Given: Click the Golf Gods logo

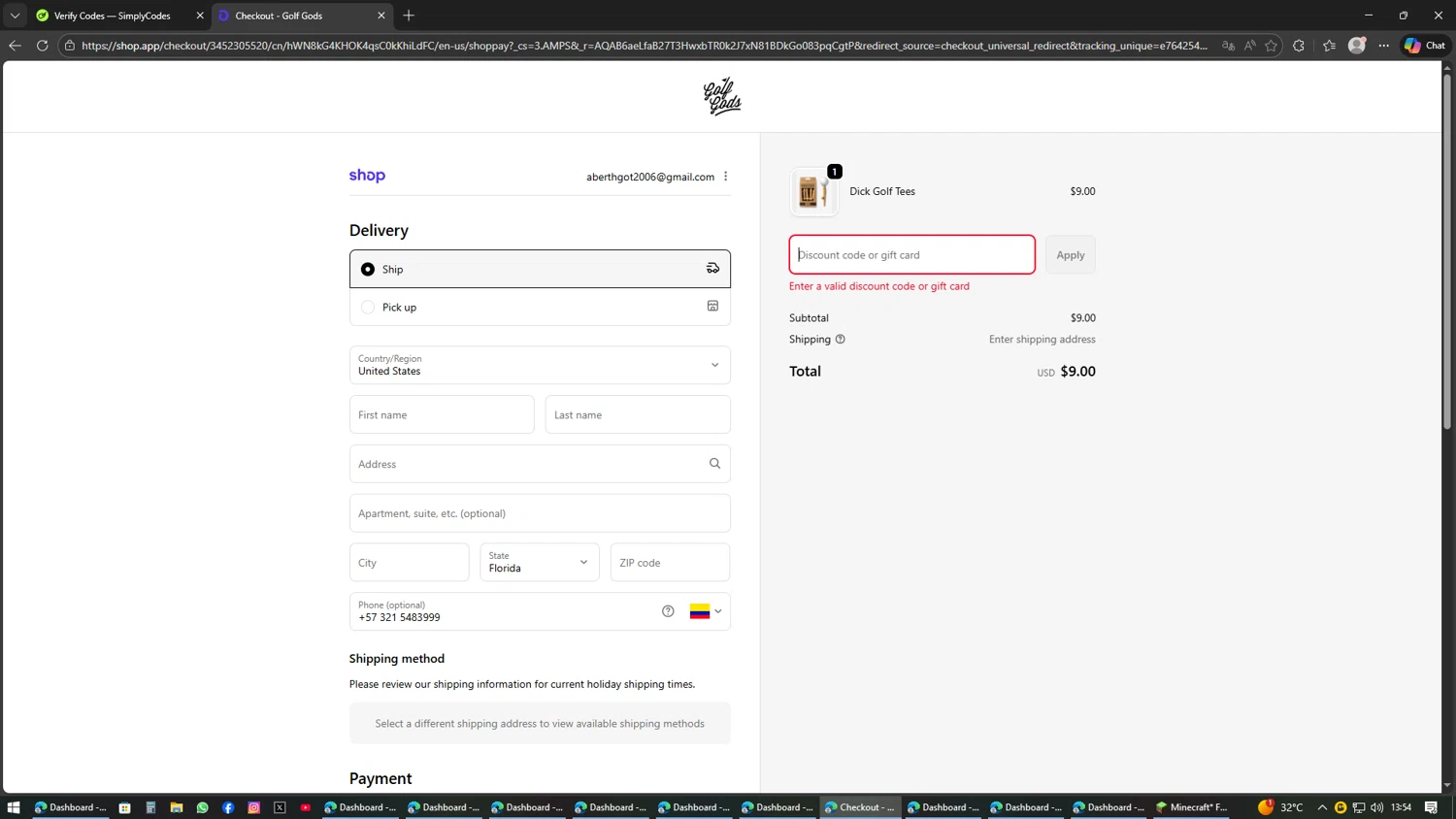Looking at the screenshot, I should click(722, 97).
